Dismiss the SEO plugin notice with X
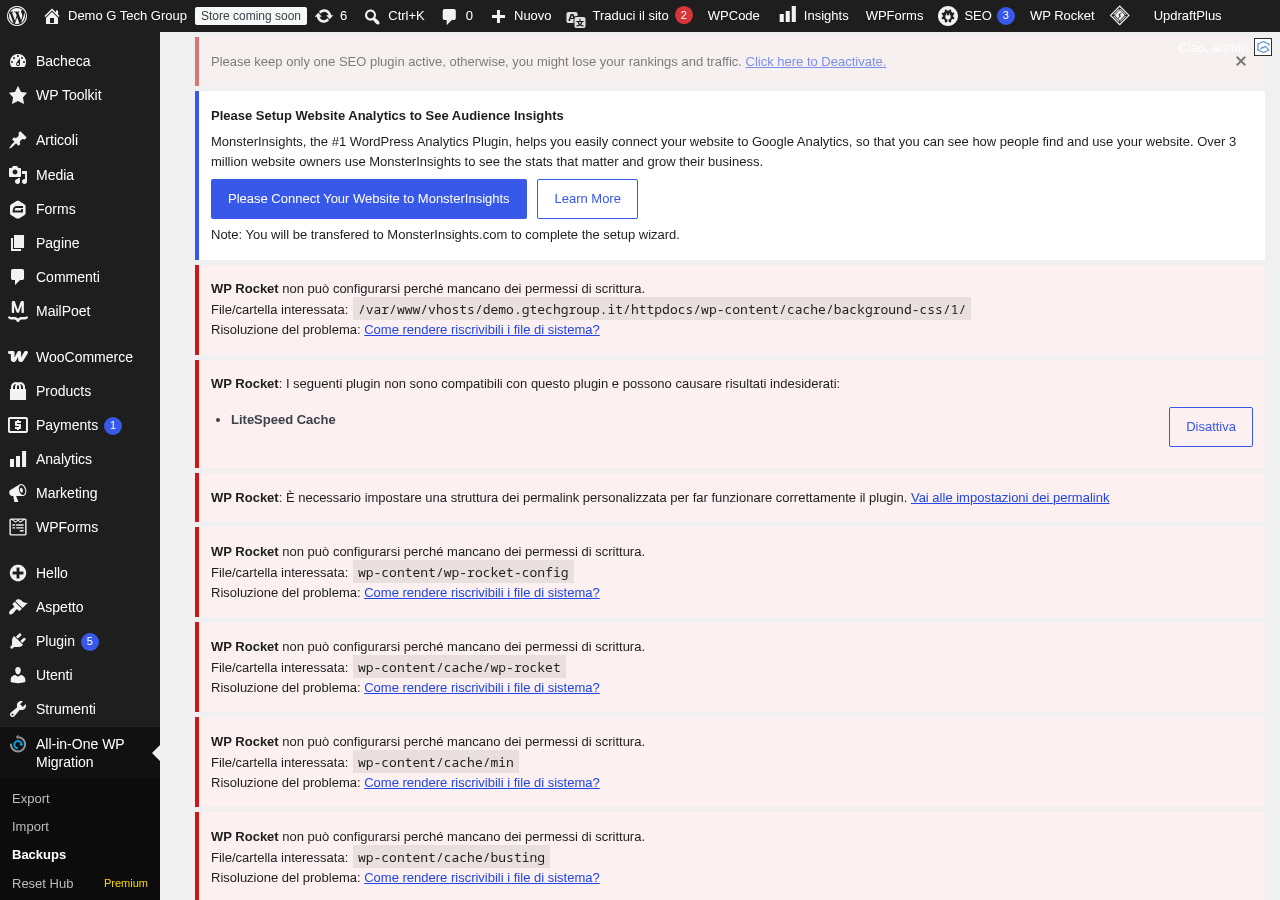Screen dimensions: 1280x900 (1241, 61)
